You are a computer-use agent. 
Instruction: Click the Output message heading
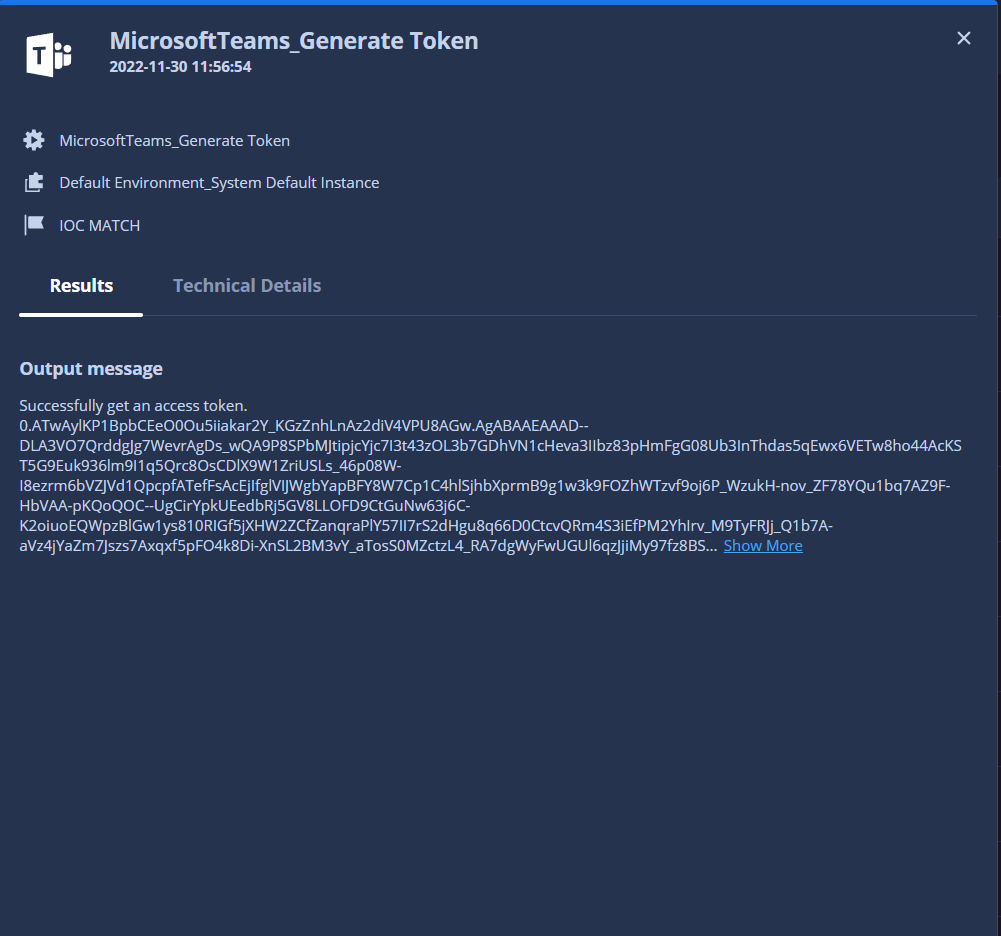click(x=91, y=368)
